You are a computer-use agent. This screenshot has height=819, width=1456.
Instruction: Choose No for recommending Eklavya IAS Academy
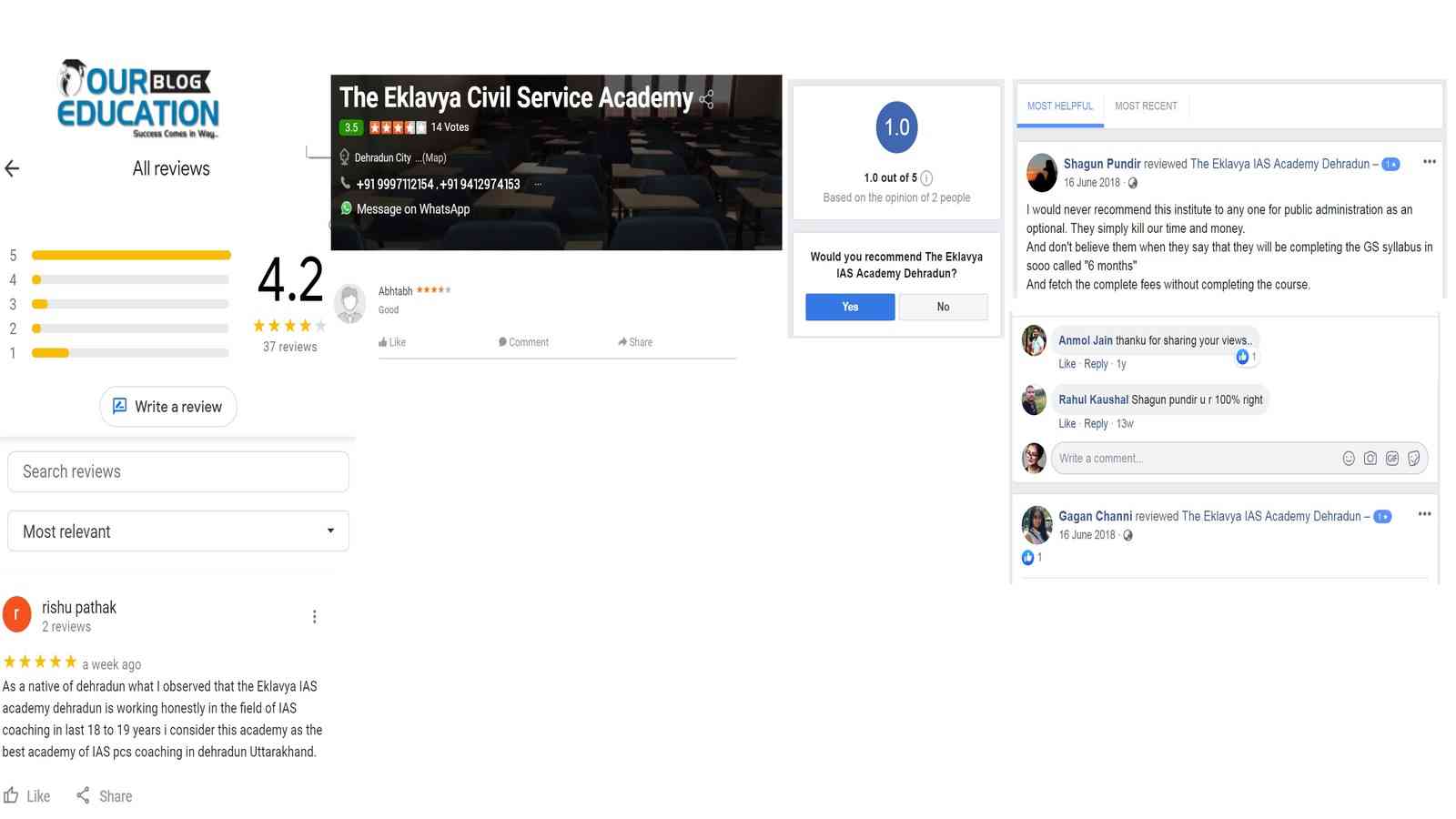(x=944, y=308)
